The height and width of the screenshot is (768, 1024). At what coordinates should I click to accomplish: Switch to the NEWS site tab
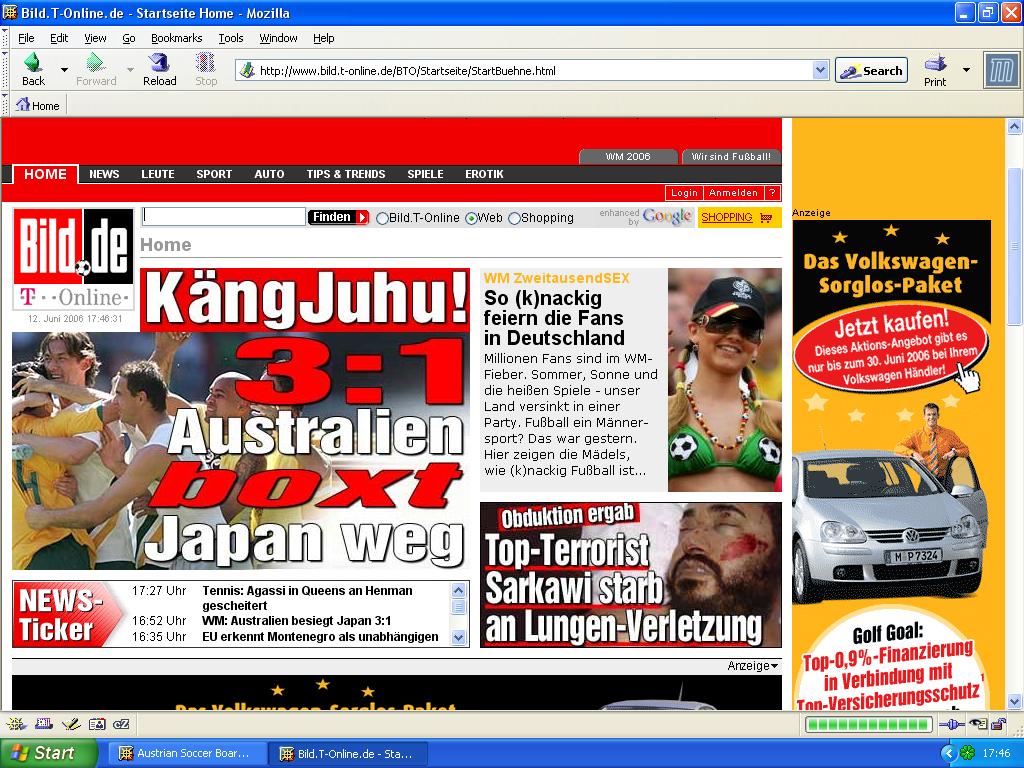pyautogui.click(x=104, y=174)
